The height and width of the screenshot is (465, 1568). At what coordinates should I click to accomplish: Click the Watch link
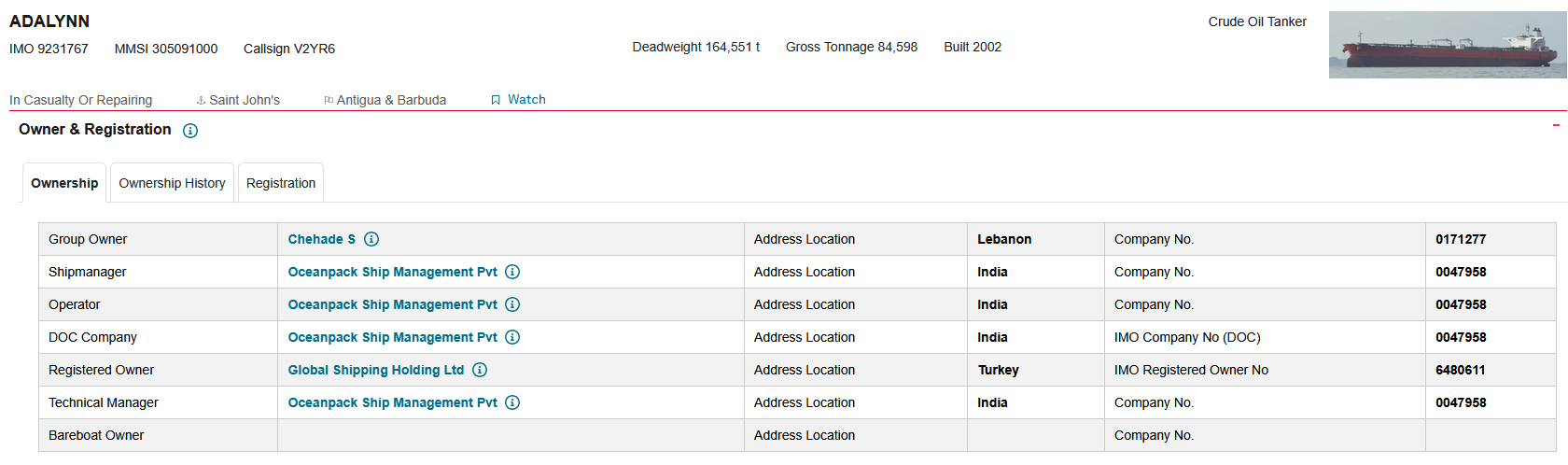point(526,99)
